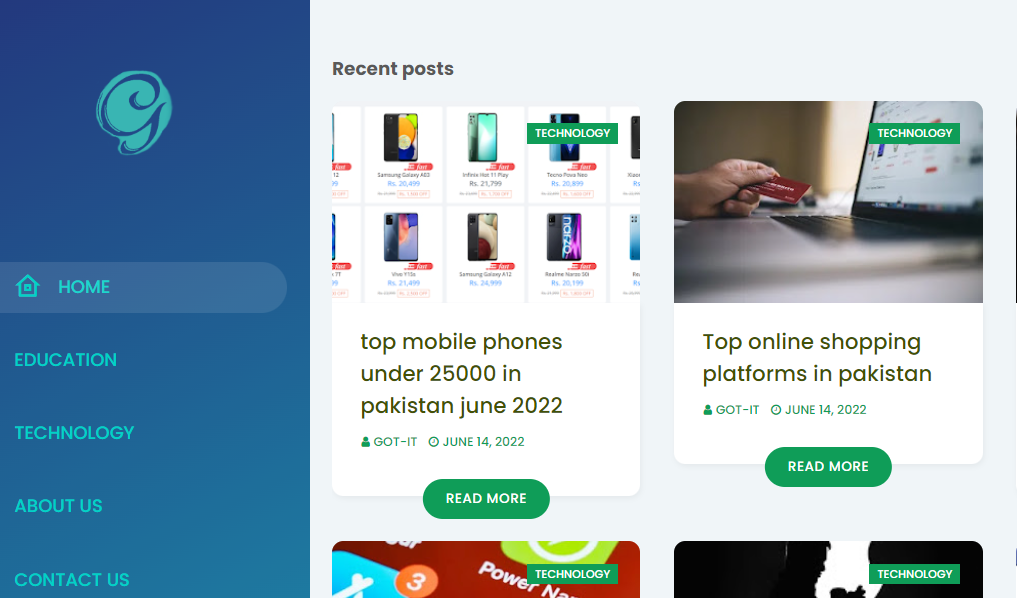Open the credit card laptop thumbnail
This screenshot has height=598, width=1017.
pos(828,202)
